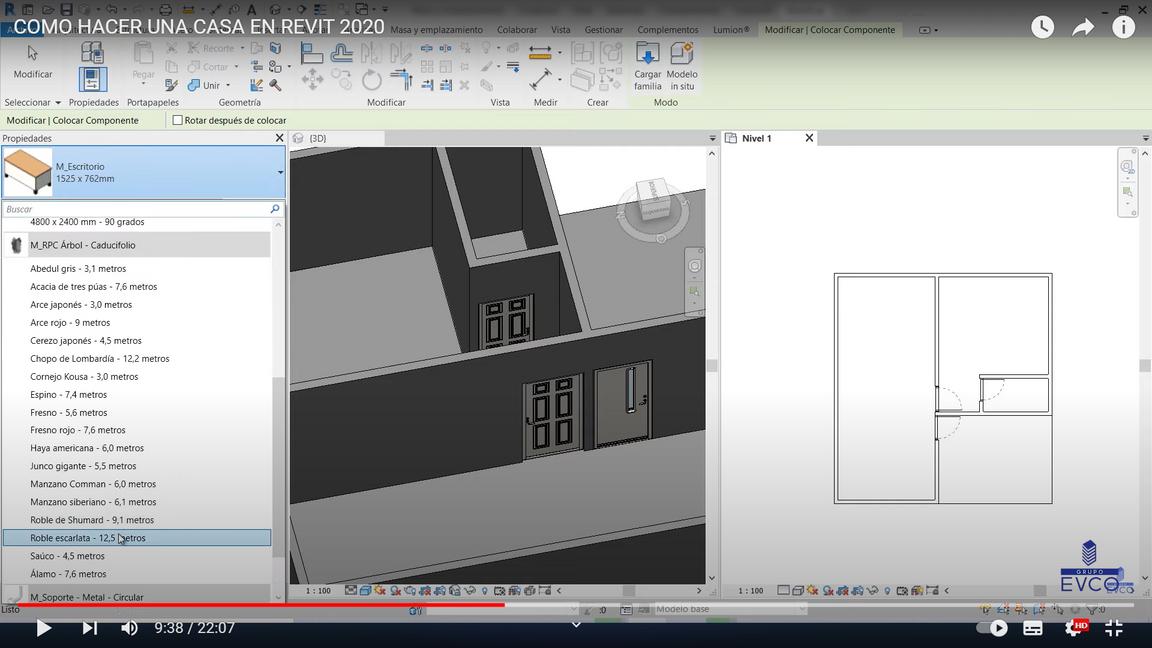The width and height of the screenshot is (1152, 648).
Task: Click the Buscar search field
Action: point(137,209)
